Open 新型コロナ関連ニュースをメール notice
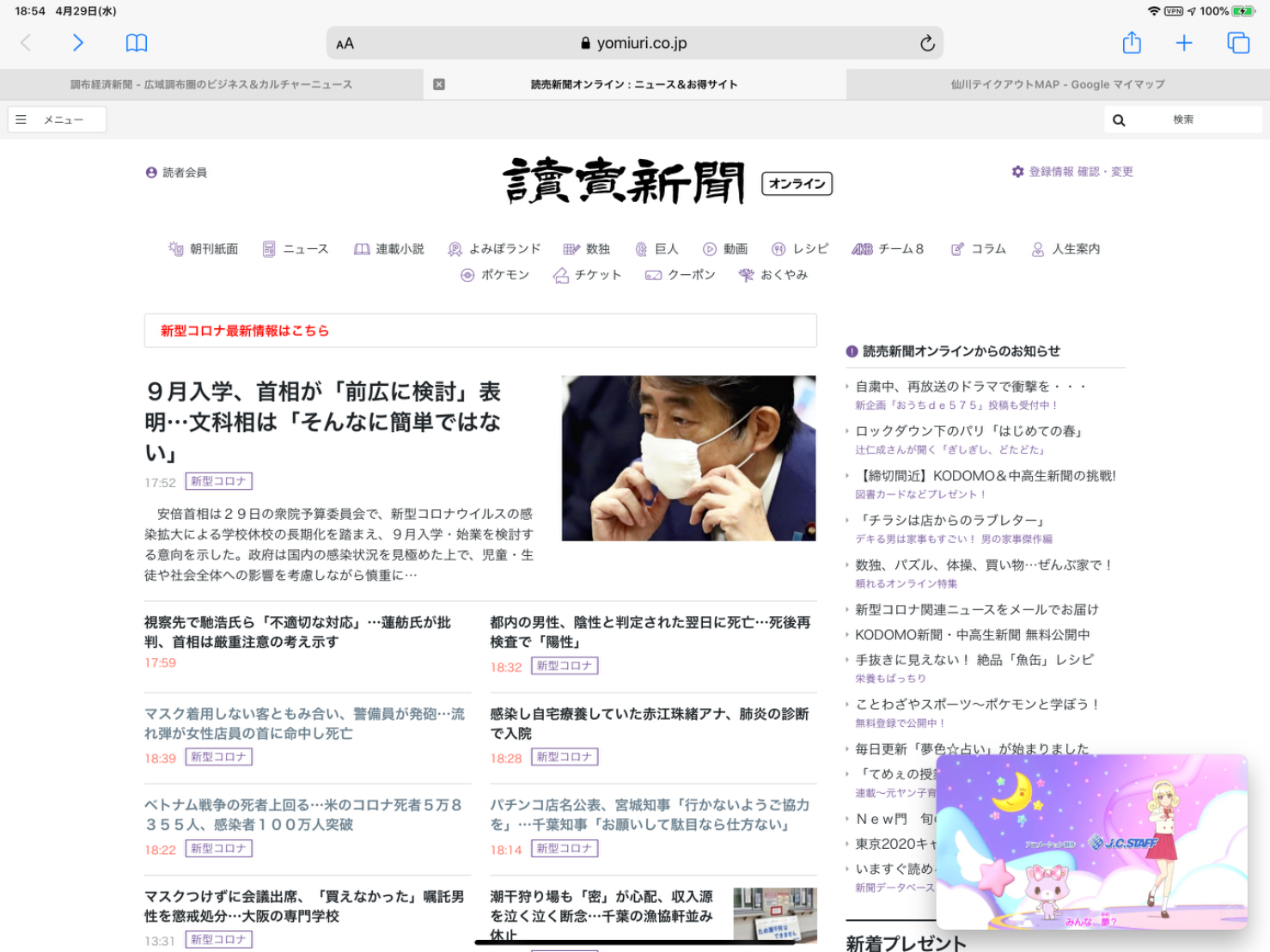 tap(977, 610)
